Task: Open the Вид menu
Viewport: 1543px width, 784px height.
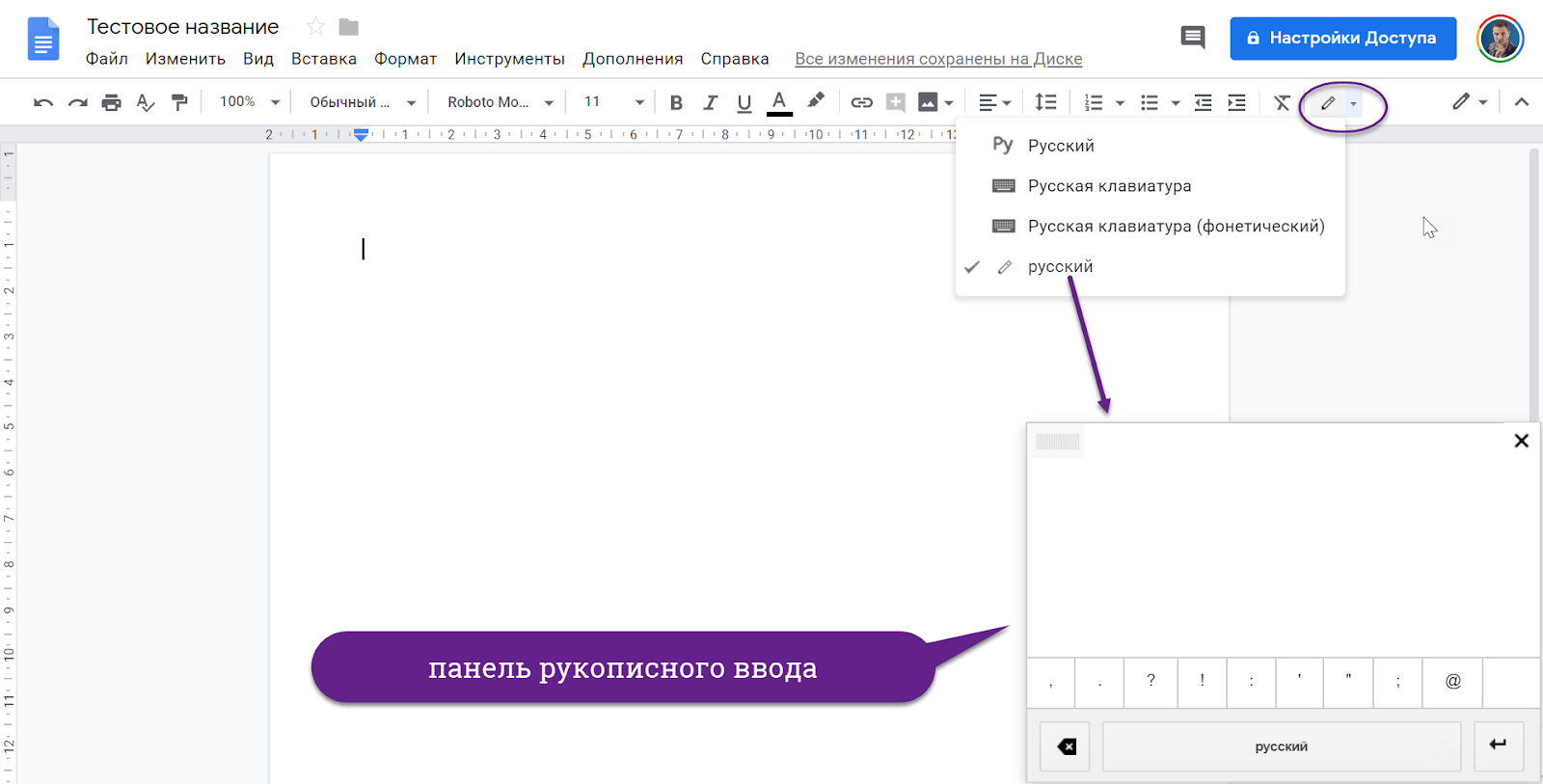Action: point(258,59)
